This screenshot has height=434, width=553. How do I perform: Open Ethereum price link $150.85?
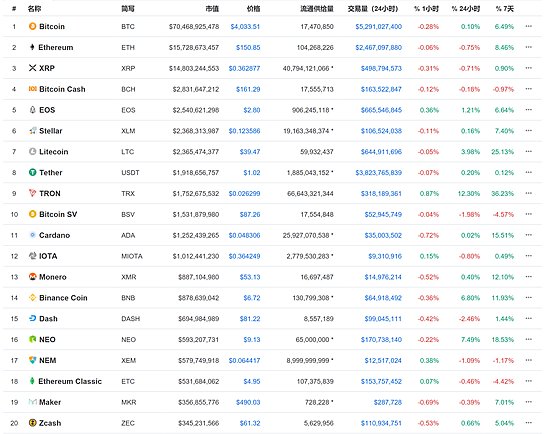248,47
